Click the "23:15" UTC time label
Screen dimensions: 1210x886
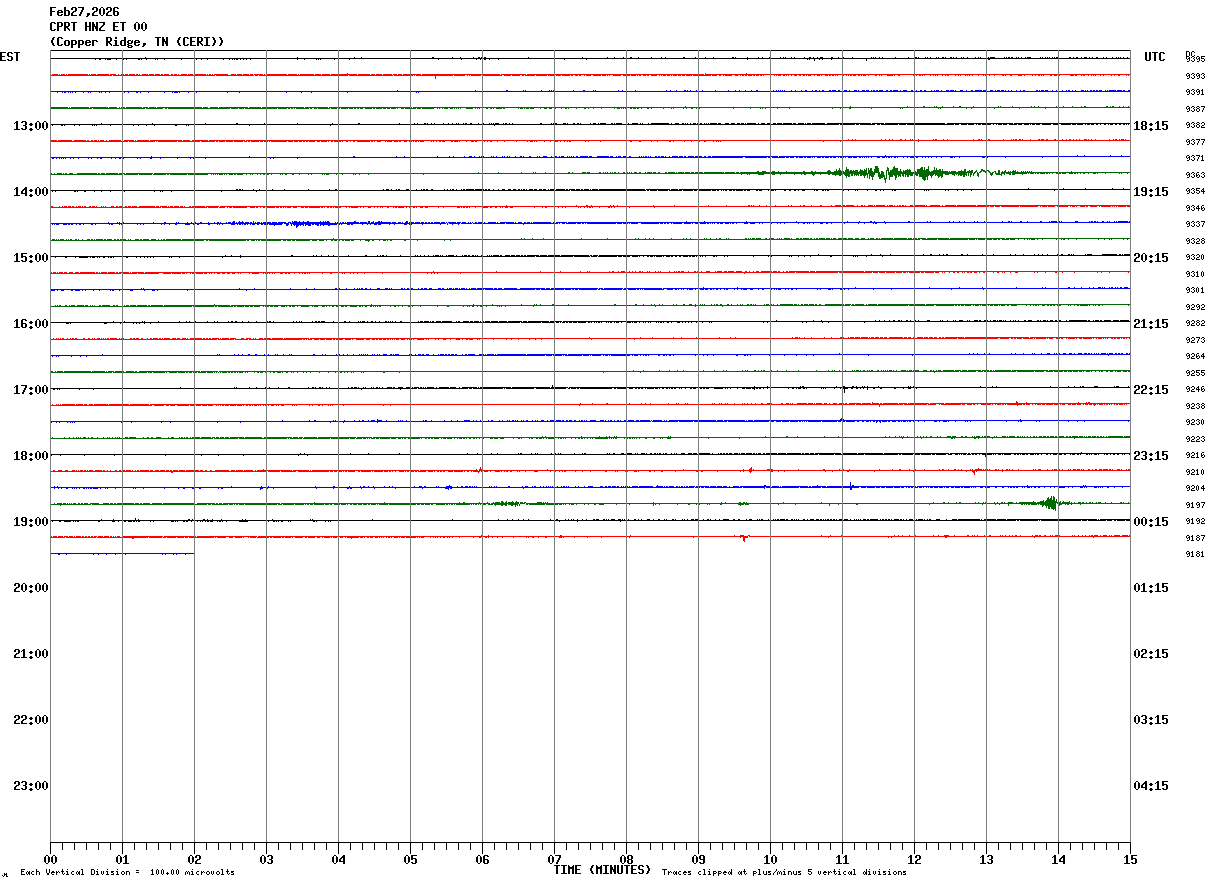[x=1151, y=456]
